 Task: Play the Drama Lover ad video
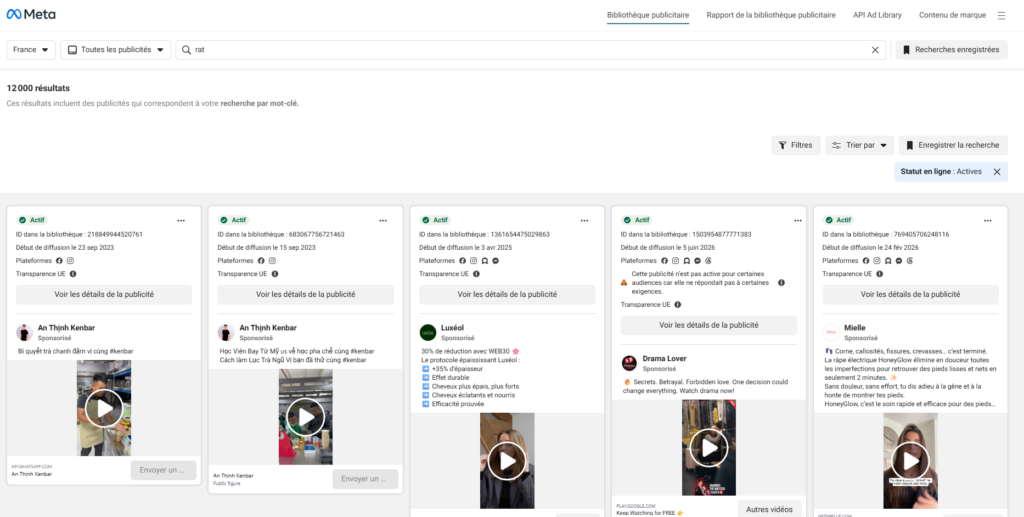[709, 448]
